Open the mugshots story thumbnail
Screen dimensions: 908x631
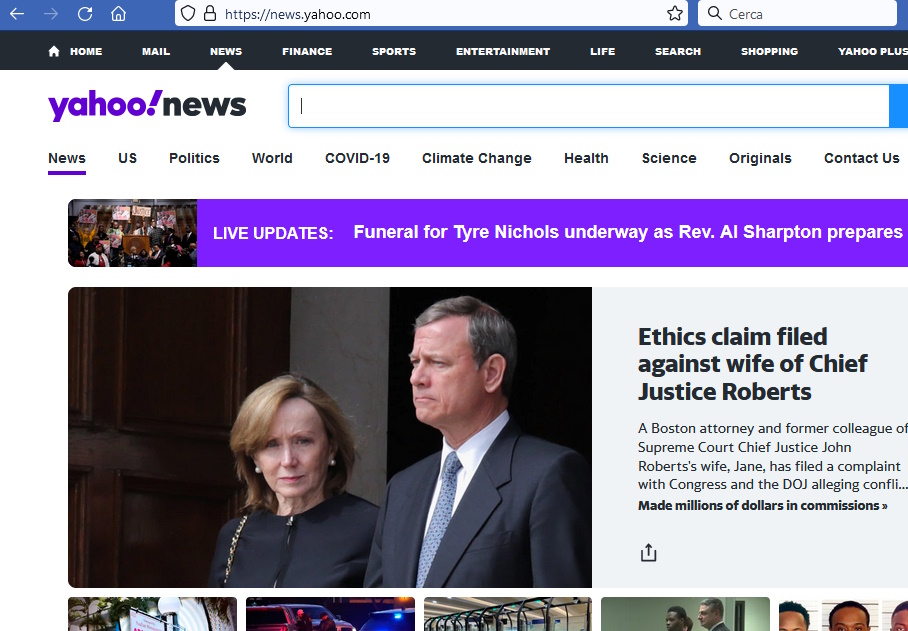pos(843,614)
